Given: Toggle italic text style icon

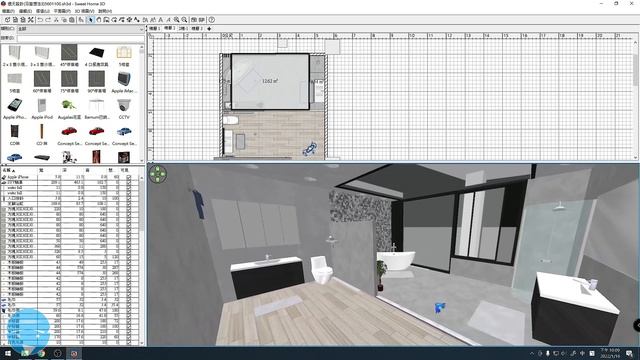Looking at the screenshot, I should point(168,20).
